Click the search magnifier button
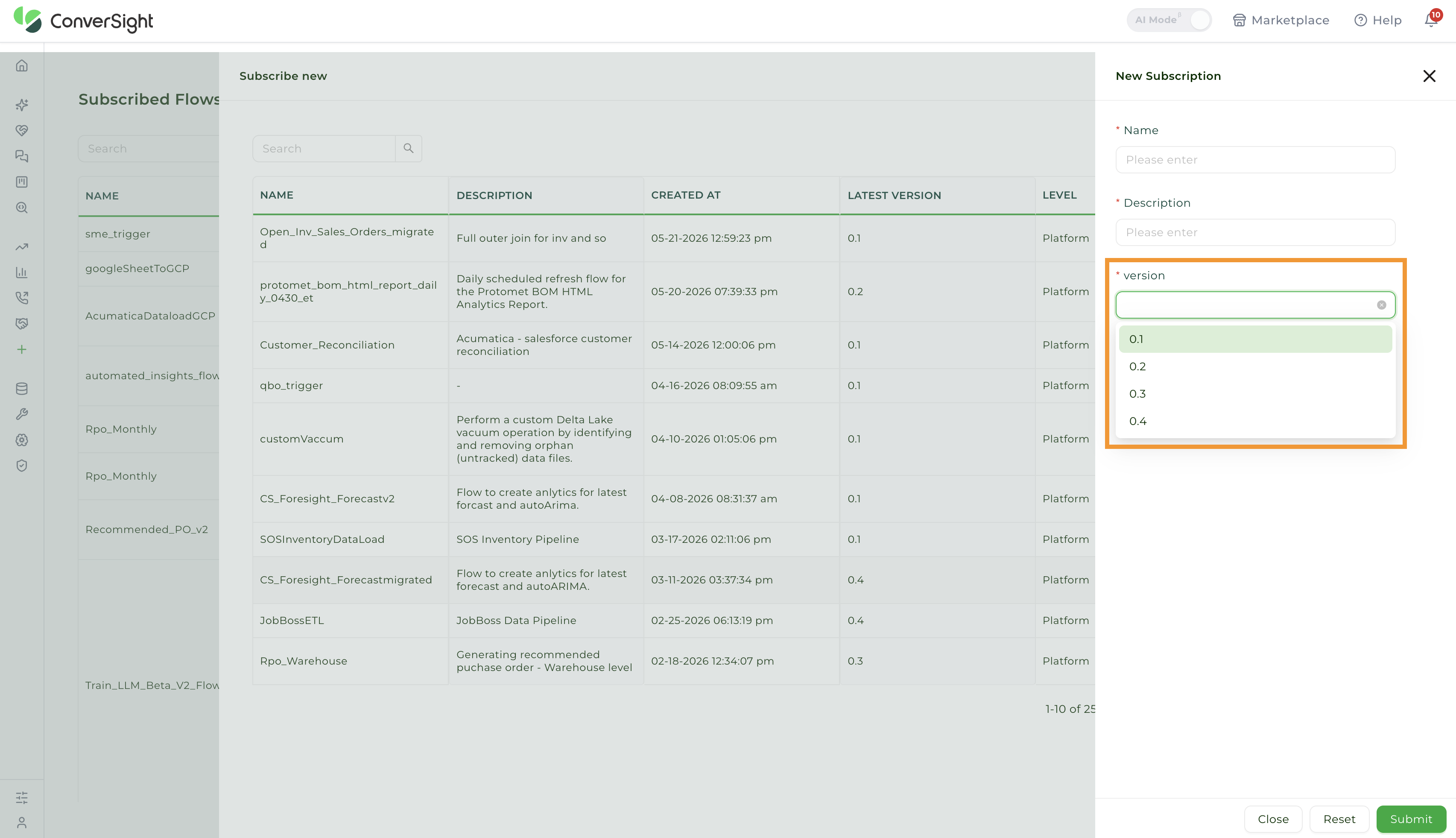 (x=409, y=149)
